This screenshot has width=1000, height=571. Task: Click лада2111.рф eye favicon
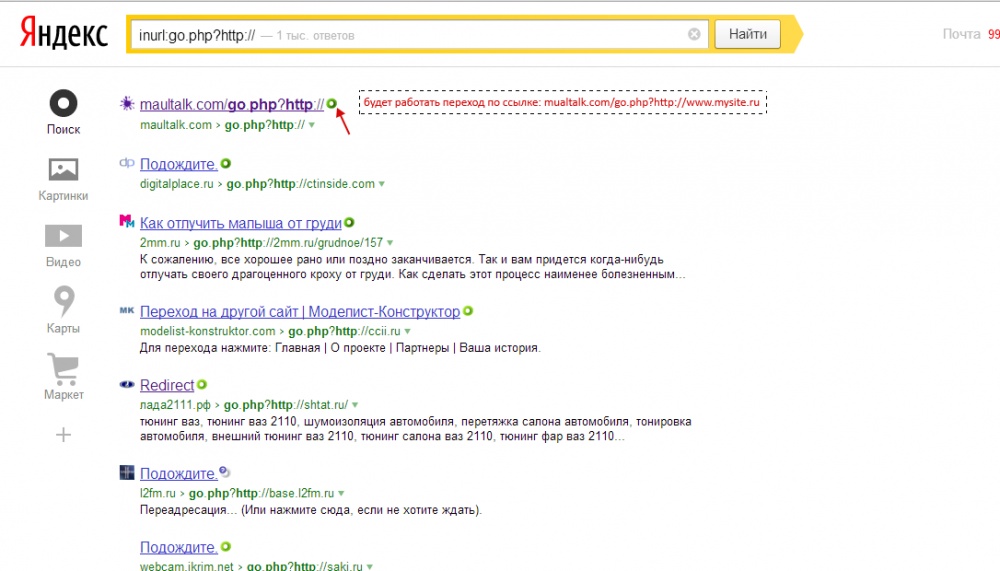click(x=127, y=384)
